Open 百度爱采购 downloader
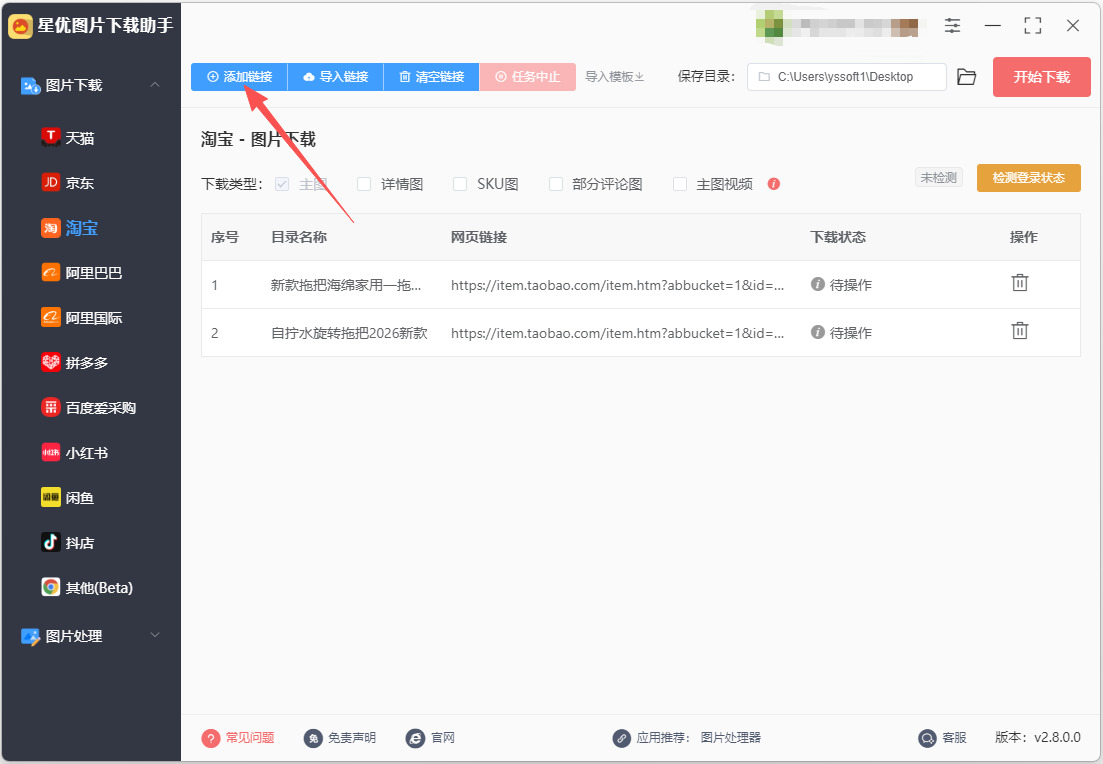The image size is (1103, 764). pyautogui.click(x=90, y=408)
